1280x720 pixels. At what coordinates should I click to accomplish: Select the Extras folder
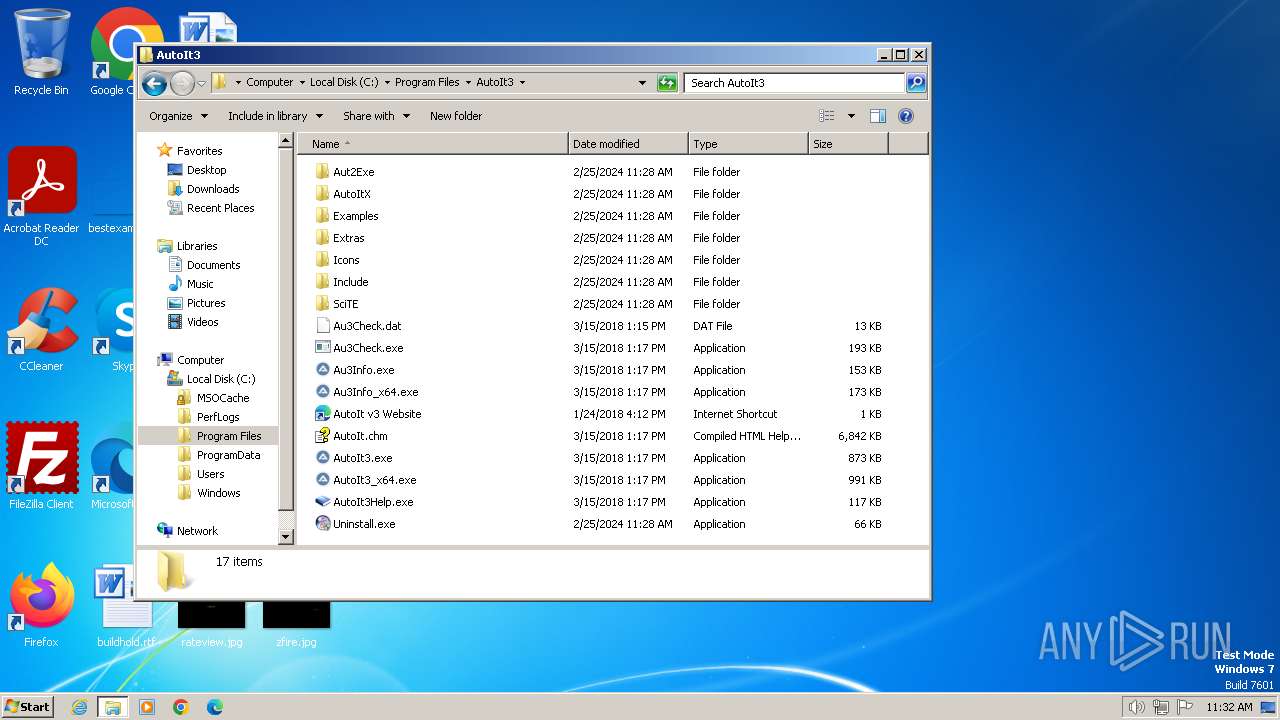[348, 238]
